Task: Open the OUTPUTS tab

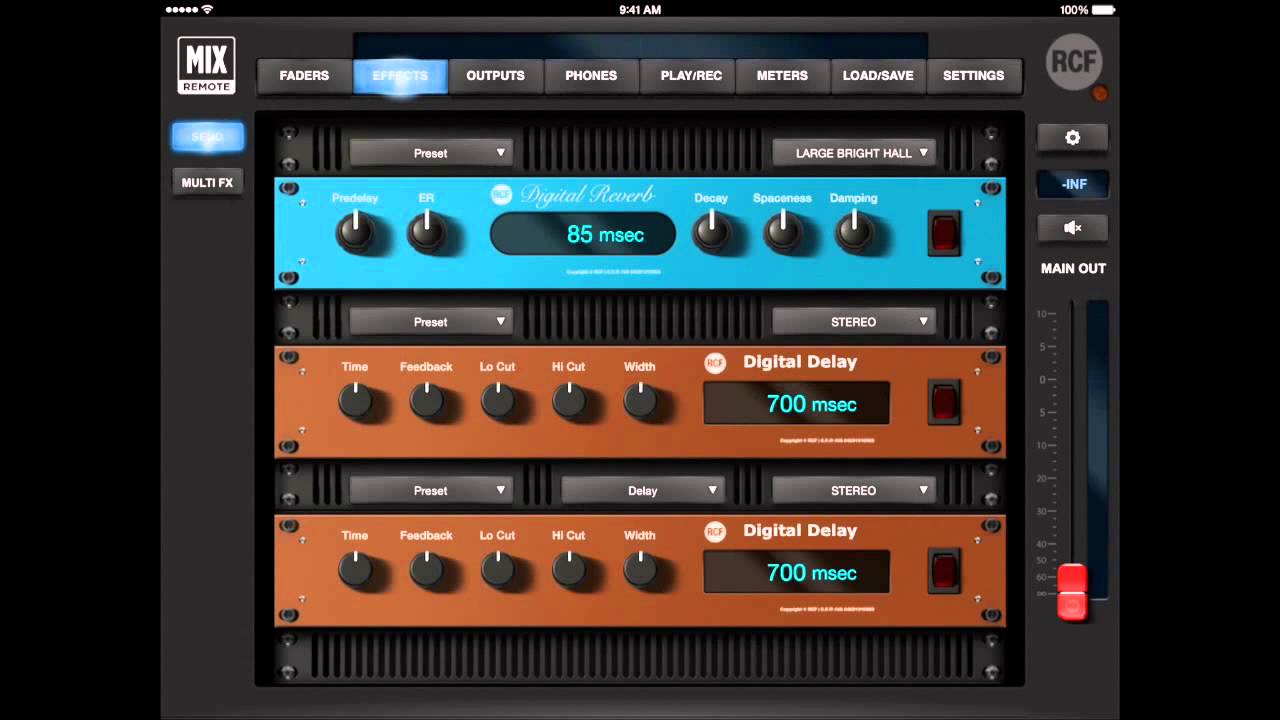Action: click(x=495, y=76)
